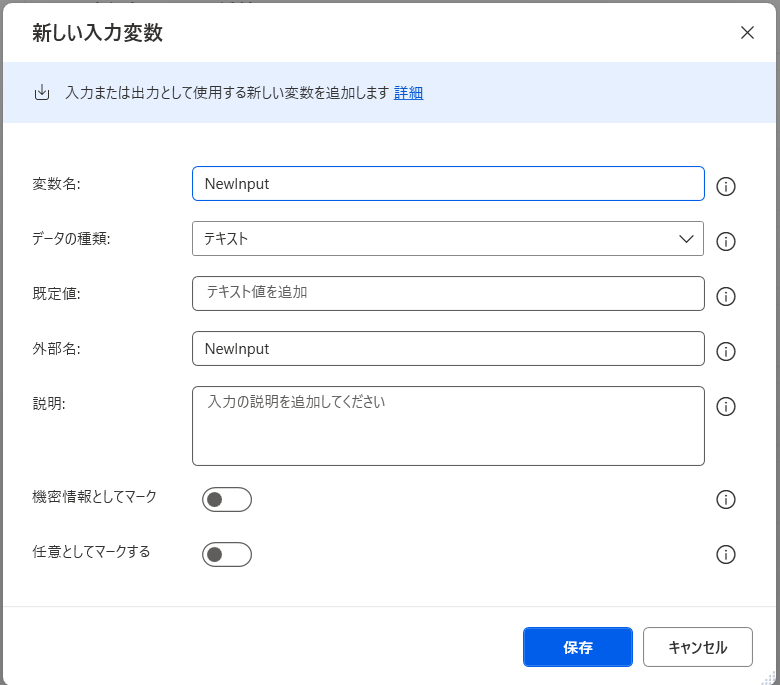
Task: Click inside the 説明 description text area
Action: [448, 426]
